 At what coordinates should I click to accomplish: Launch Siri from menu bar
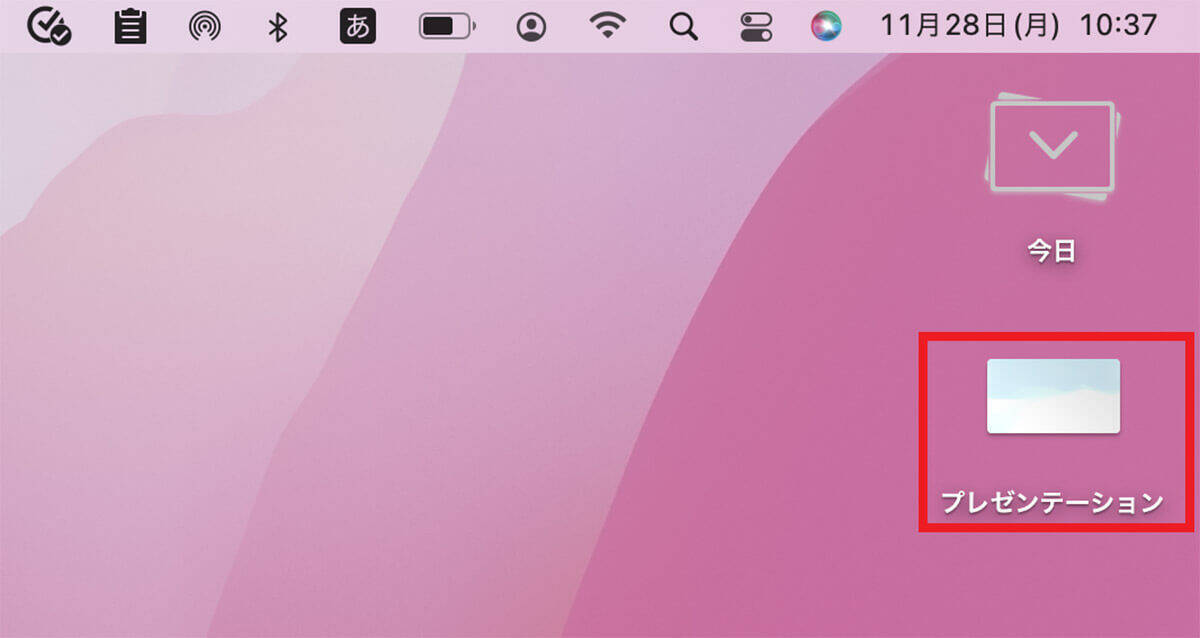827,27
